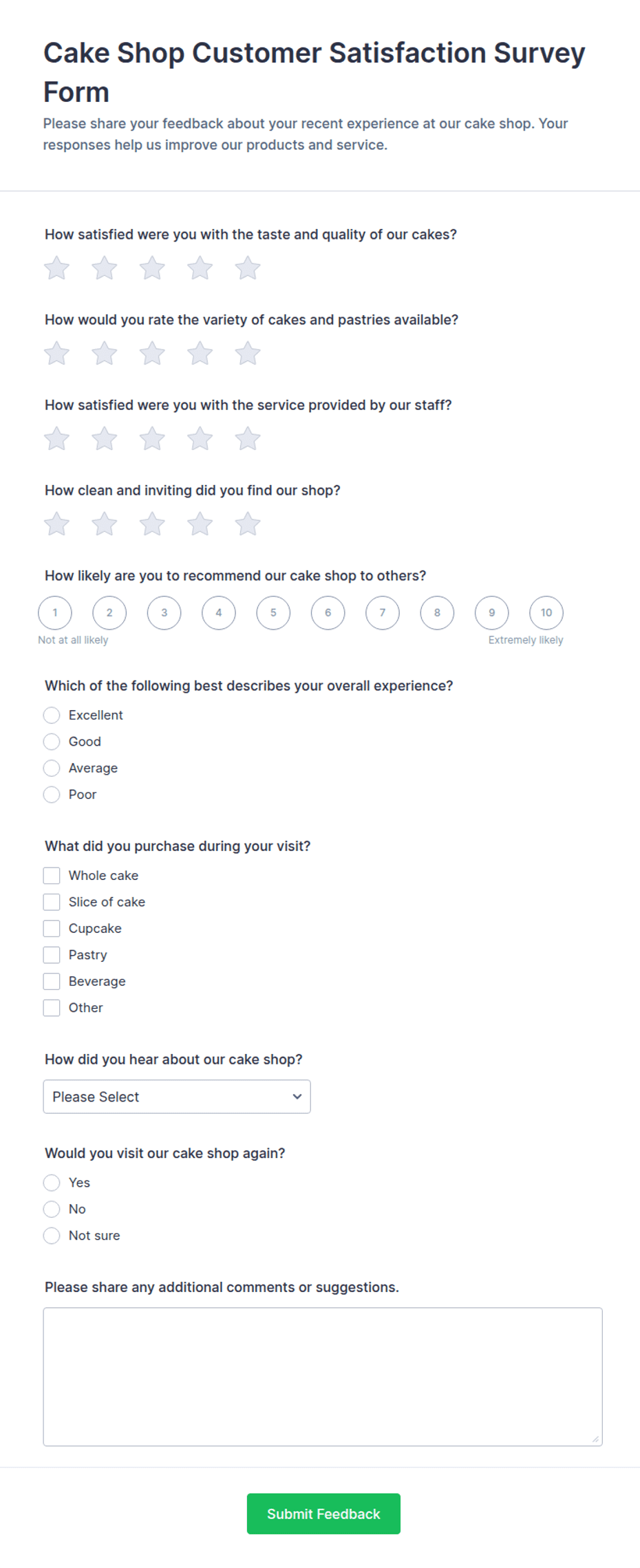Check the Whole cake checkbox

click(52, 876)
